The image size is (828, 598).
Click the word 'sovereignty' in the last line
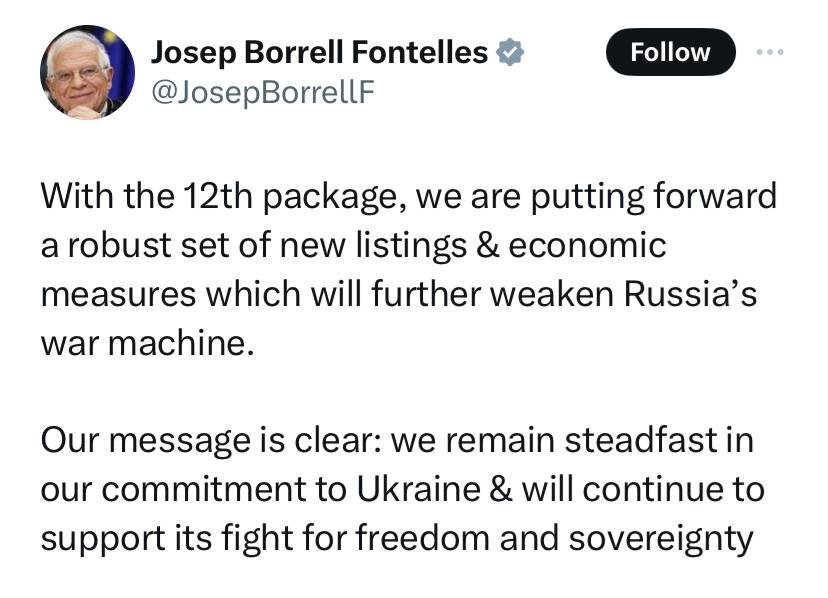(x=661, y=540)
